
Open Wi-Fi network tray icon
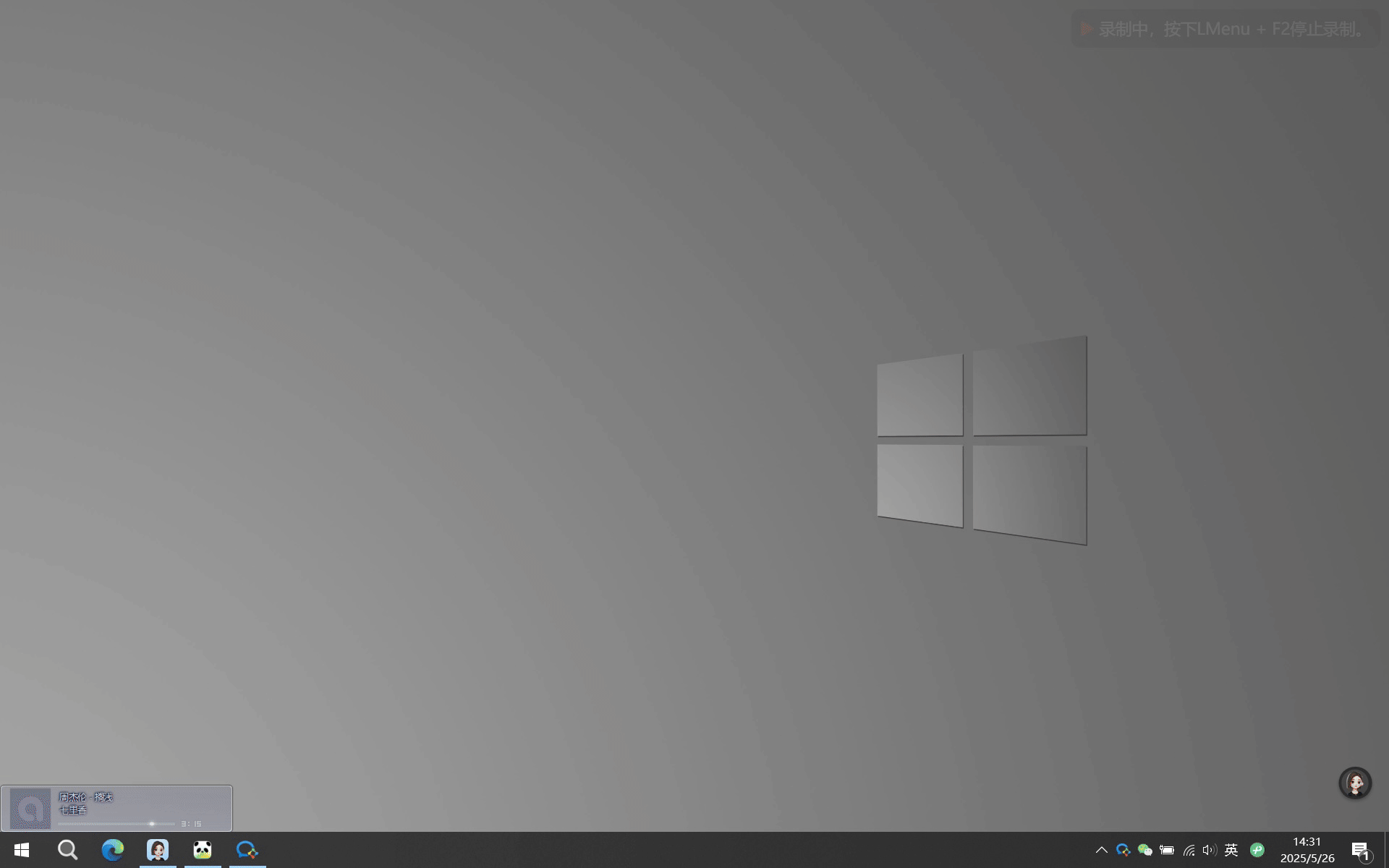point(1188,850)
